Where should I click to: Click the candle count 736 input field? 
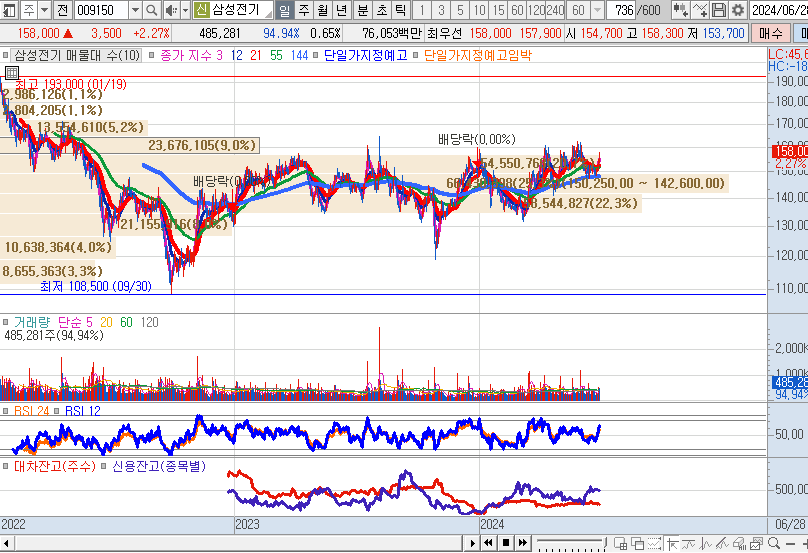click(x=624, y=10)
